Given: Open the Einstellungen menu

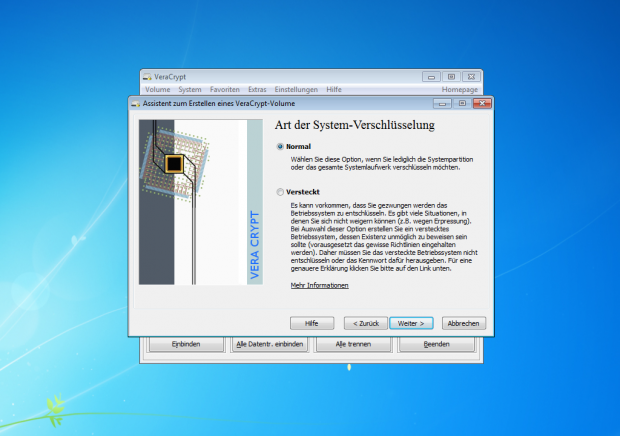Looking at the screenshot, I should pyautogui.click(x=296, y=89).
